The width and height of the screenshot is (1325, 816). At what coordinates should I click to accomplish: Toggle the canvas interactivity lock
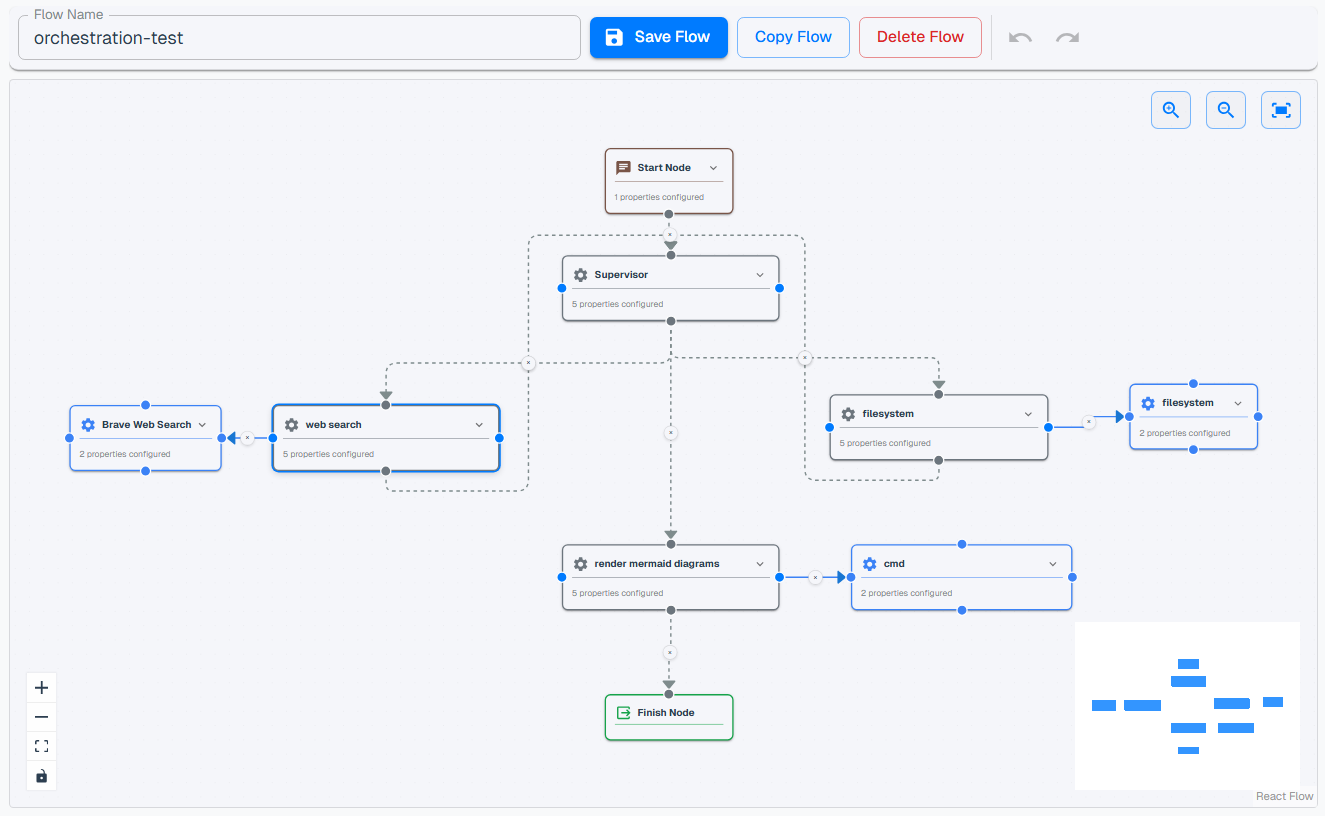[41, 776]
